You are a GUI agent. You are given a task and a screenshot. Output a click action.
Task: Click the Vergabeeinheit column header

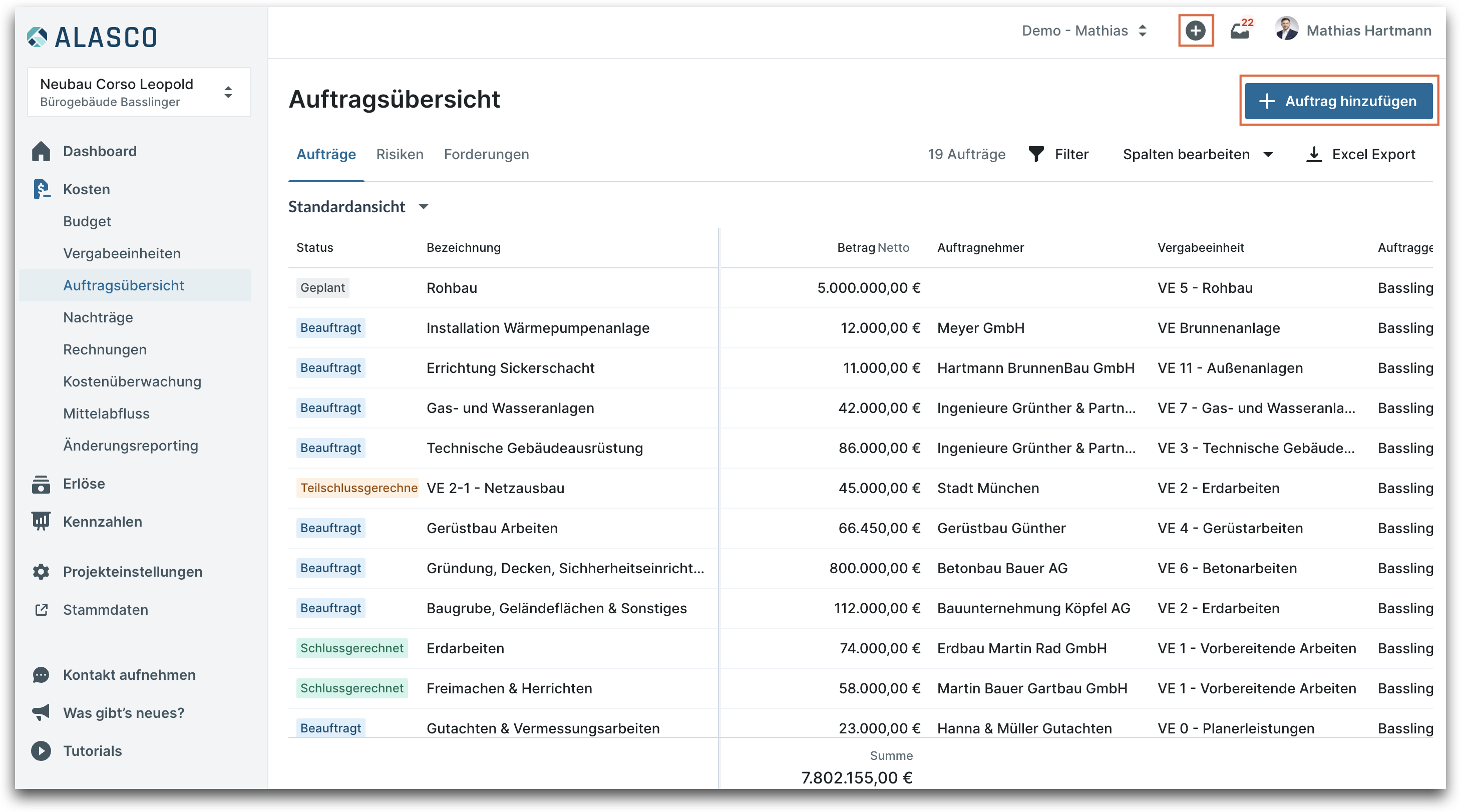click(1201, 247)
